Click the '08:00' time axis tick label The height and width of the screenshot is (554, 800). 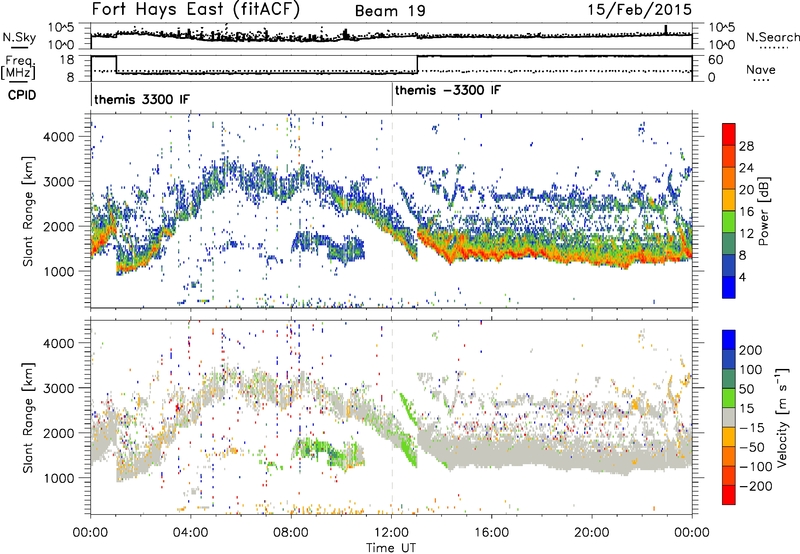pyautogui.click(x=291, y=533)
